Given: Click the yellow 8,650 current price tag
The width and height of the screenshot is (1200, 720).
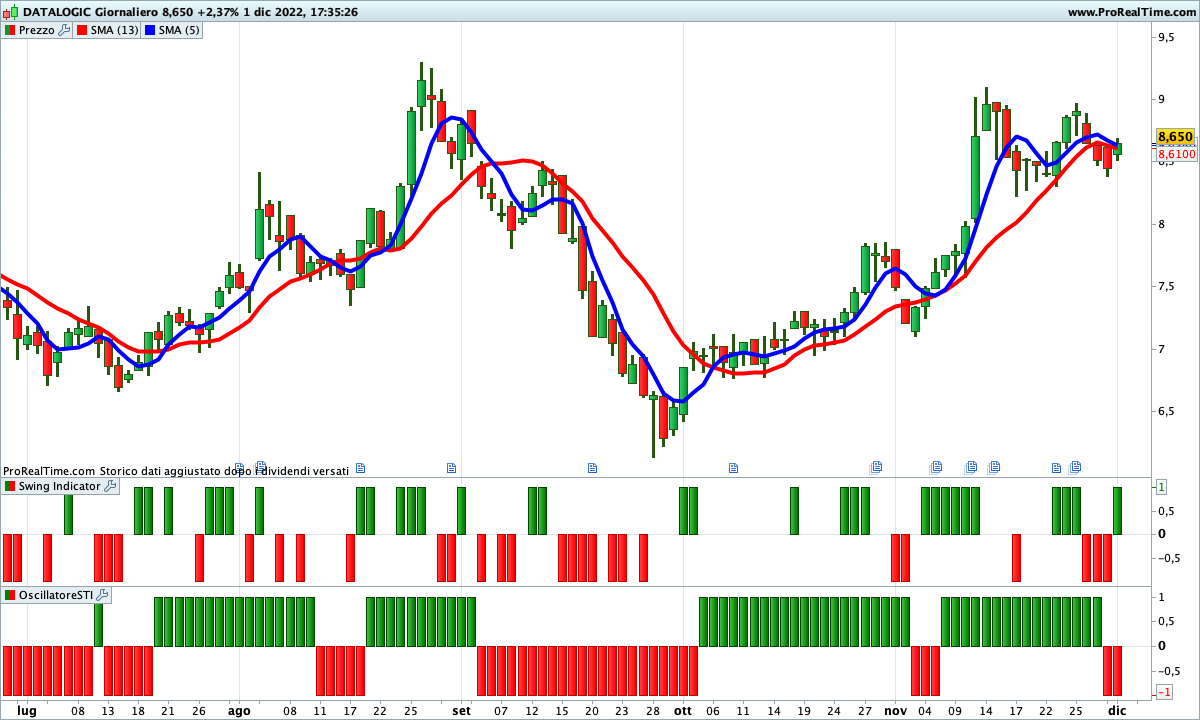Looking at the screenshot, I should [1175, 136].
